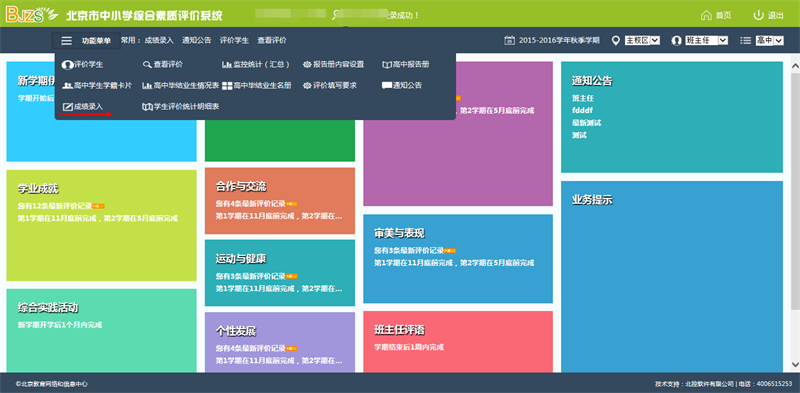Click the calendar semester icon
Viewport: 800px width, 393px height.
(509, 40)
